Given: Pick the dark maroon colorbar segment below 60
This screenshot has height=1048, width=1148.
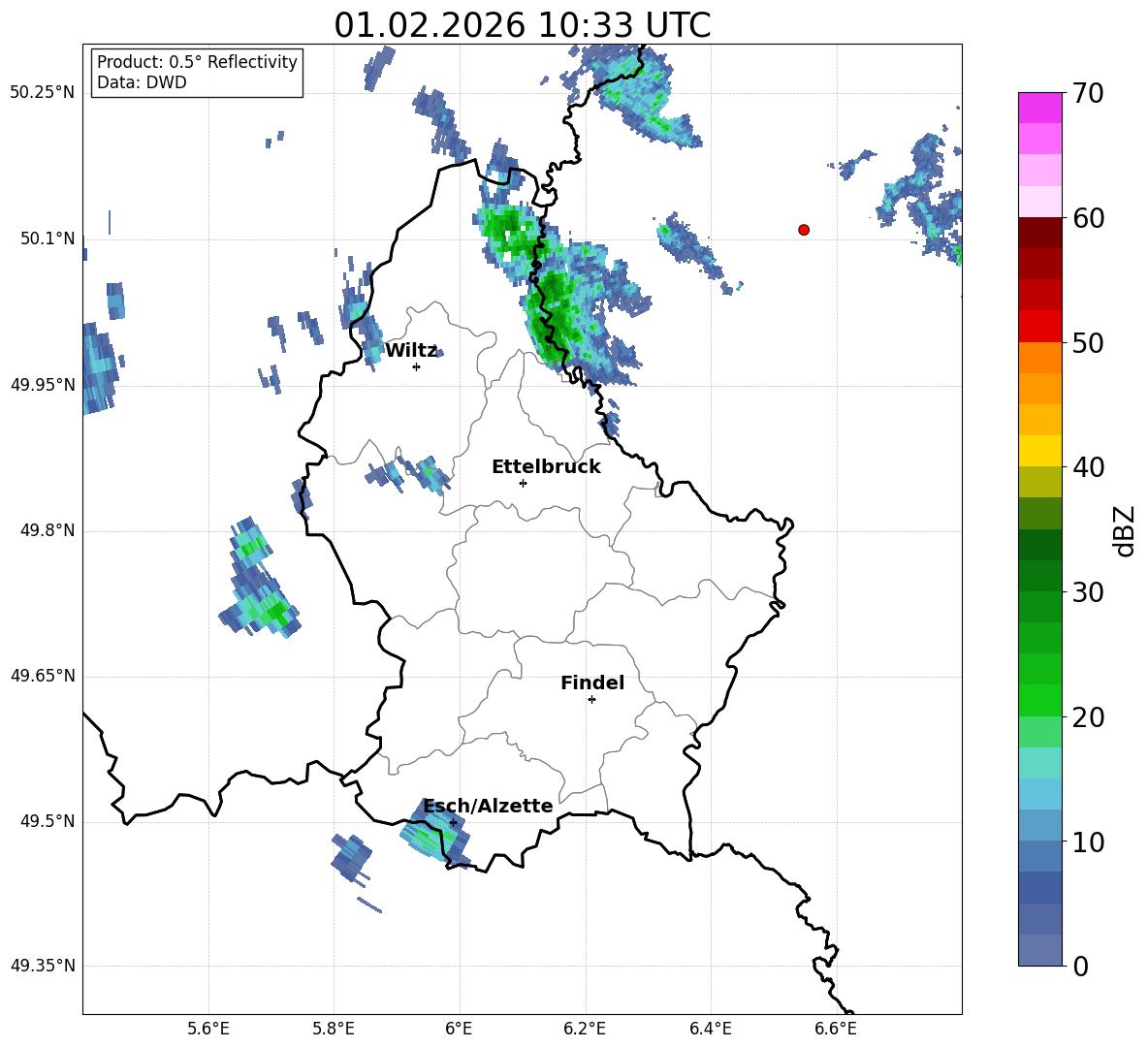Looking at the screenshot, I should coord(1039,233).
